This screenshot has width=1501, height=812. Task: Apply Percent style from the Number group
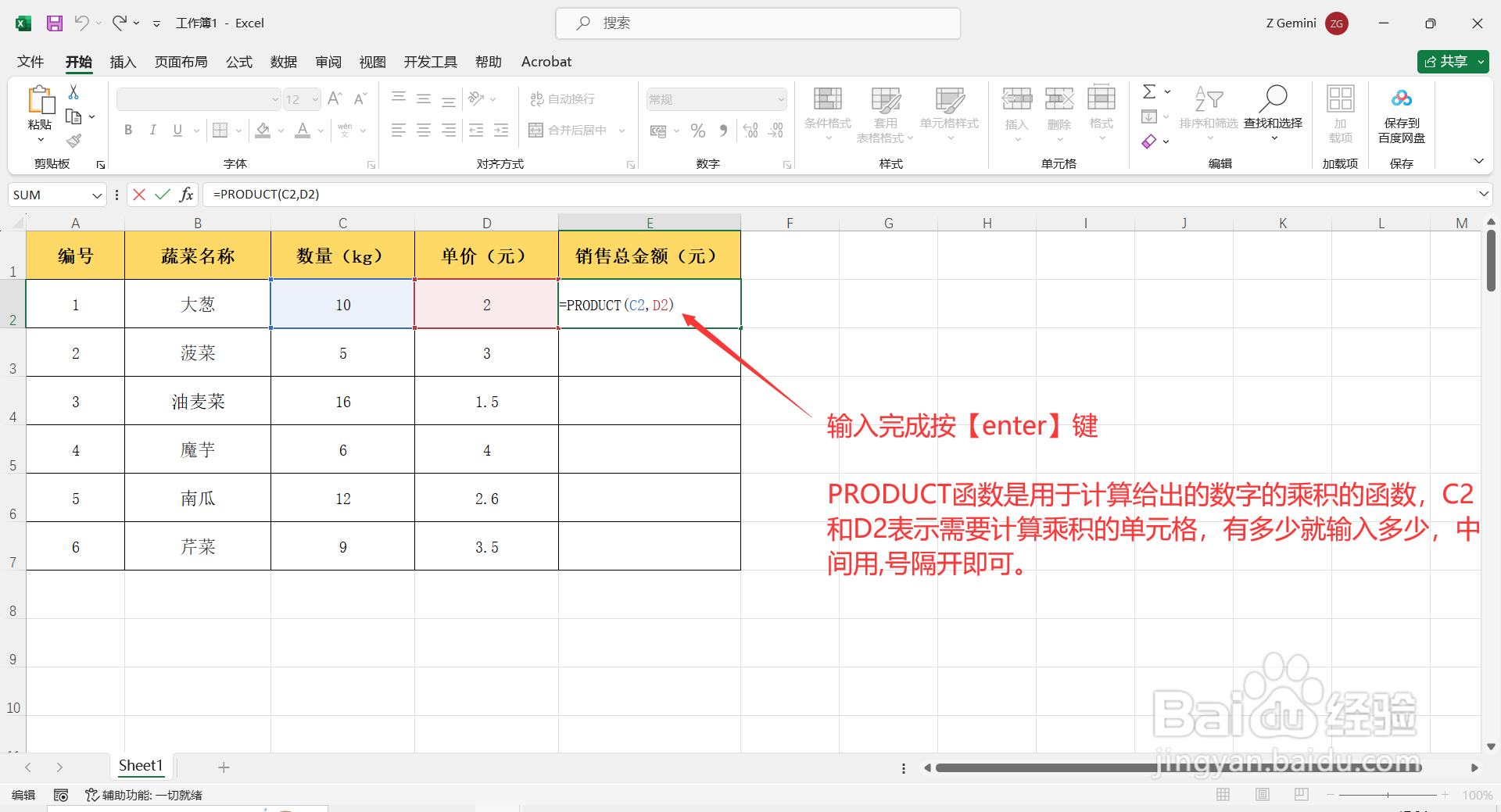[x=698, y=130]
